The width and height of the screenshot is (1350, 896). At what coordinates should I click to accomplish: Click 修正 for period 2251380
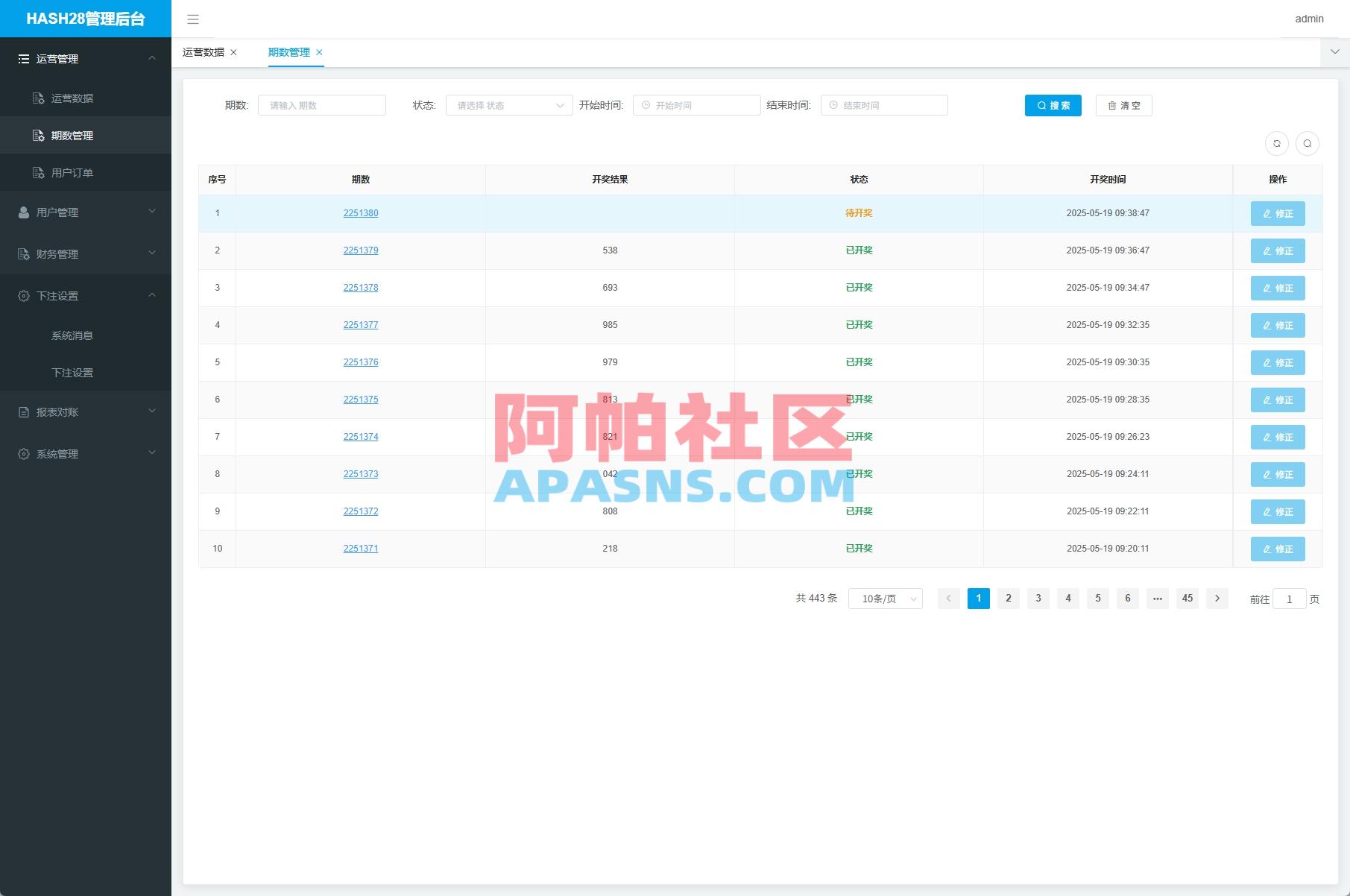[1278, 213]
